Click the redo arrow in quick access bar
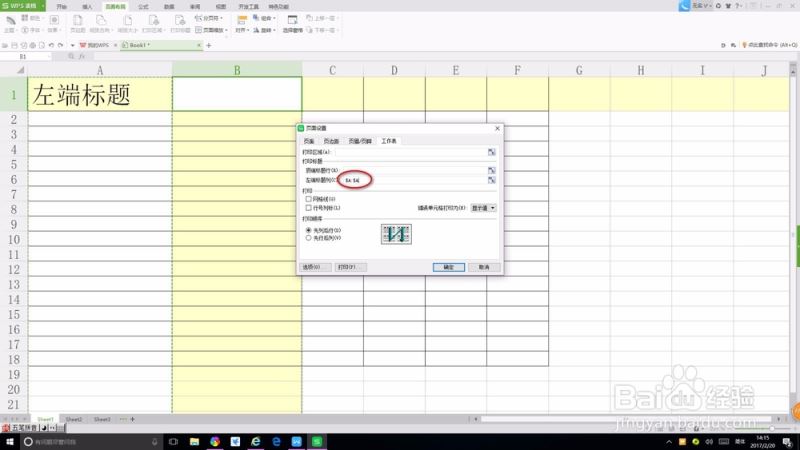 (60, 45)
